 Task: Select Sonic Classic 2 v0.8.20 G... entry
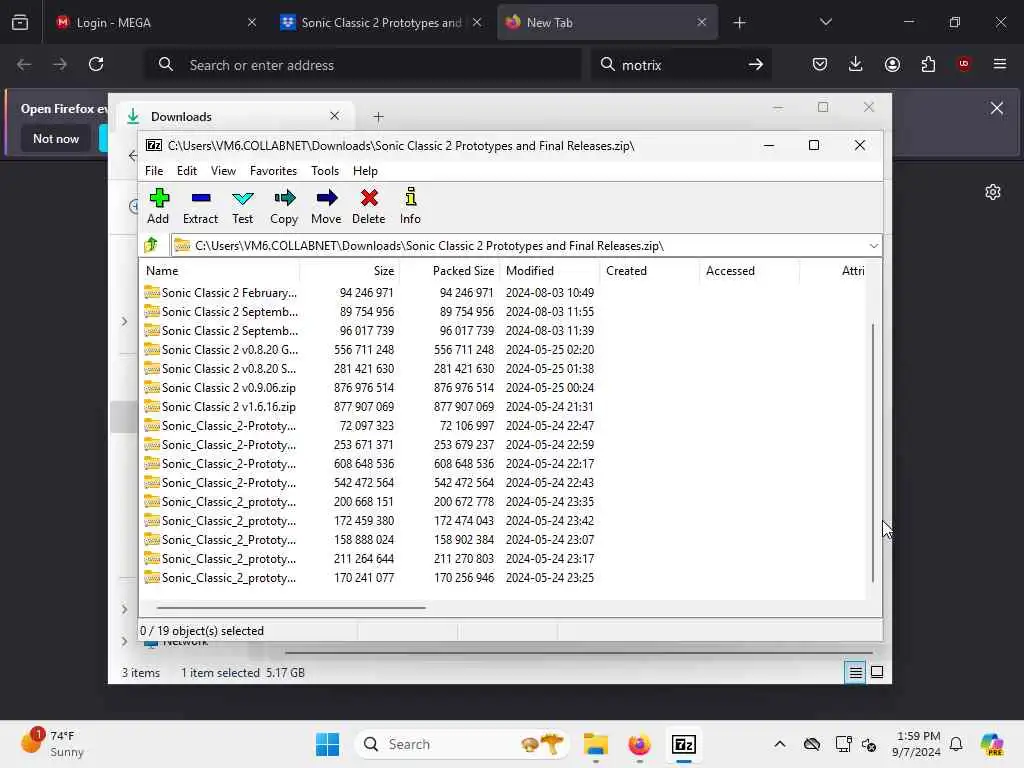pyautogui.click(x=369, y=349)
